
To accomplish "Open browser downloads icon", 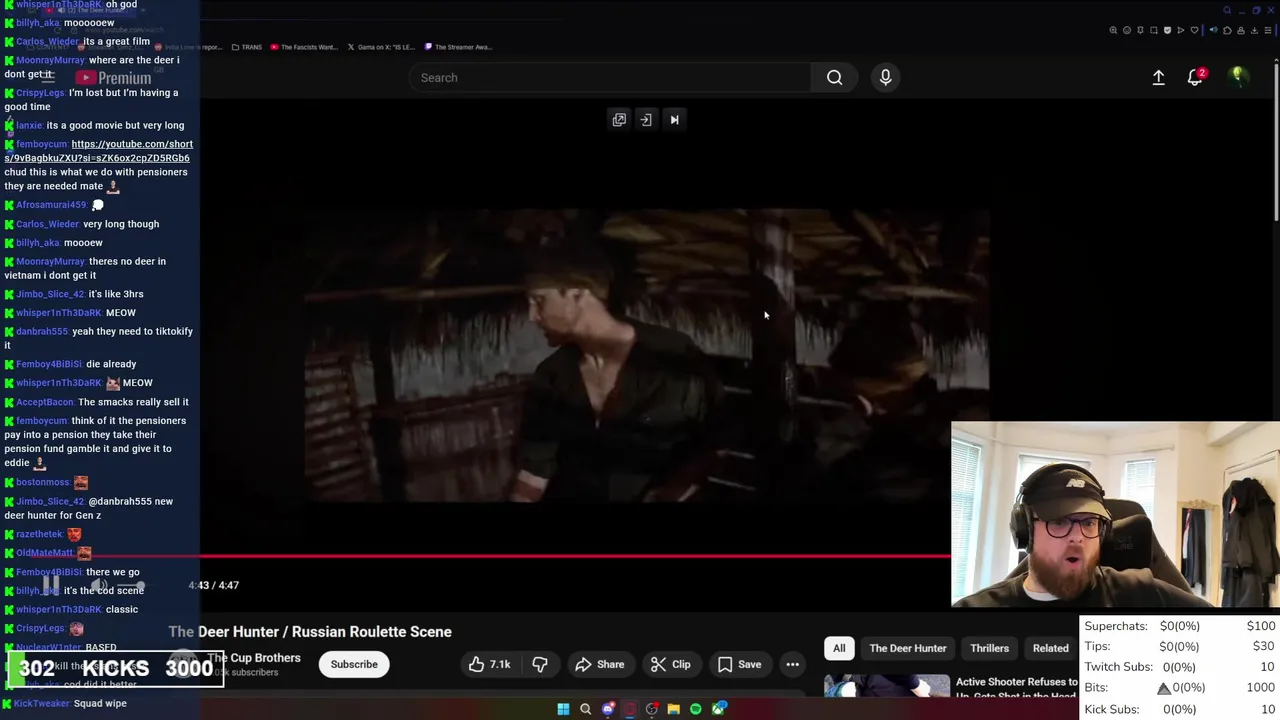I will click(1254, 30).
